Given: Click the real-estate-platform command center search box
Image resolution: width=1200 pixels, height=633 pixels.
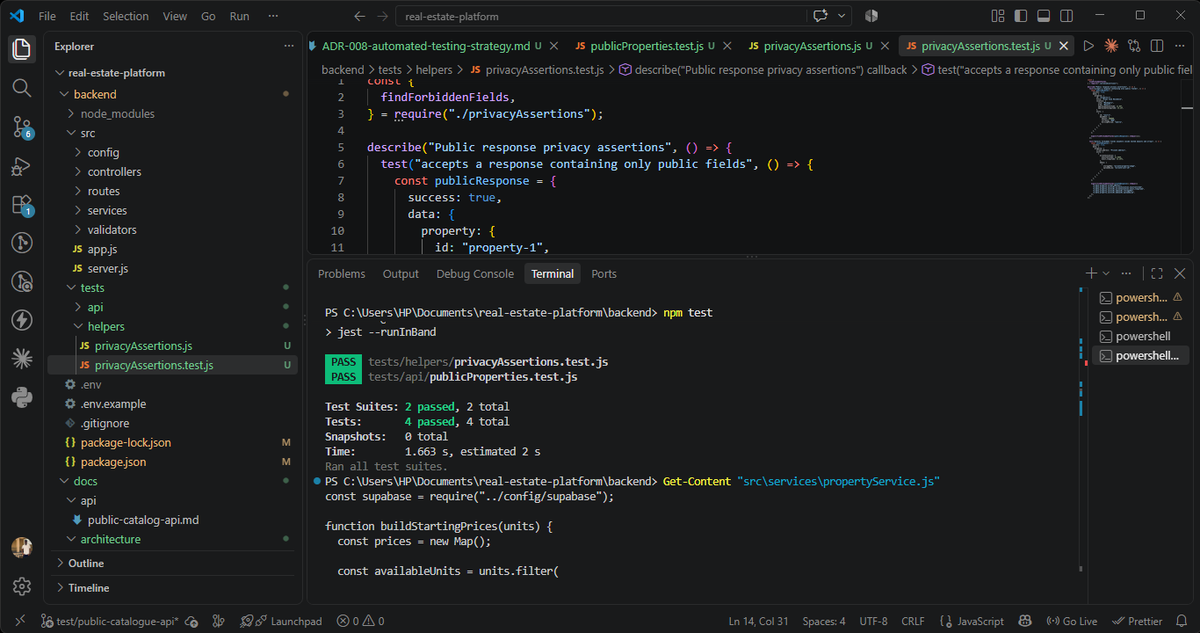Looking at the screenshot, I should click(600, 16).
